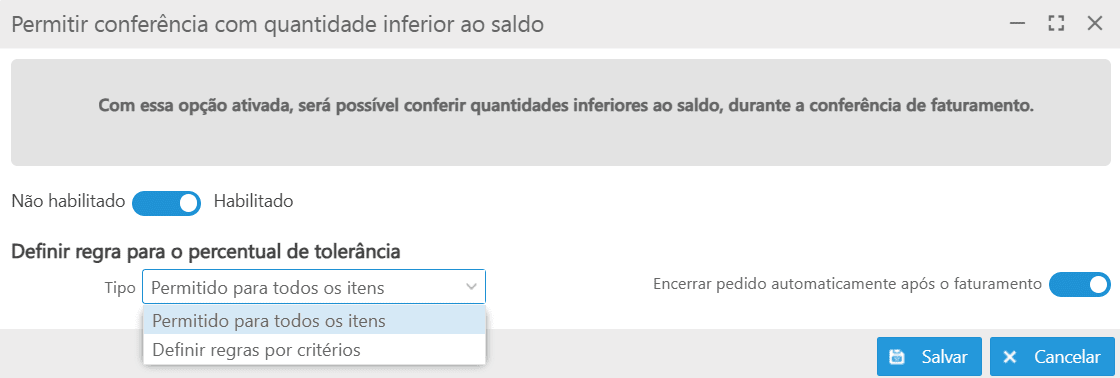This screenshot has height=378, width=1120.
Task: Save settings with the Salvar button
Action: 929,357
